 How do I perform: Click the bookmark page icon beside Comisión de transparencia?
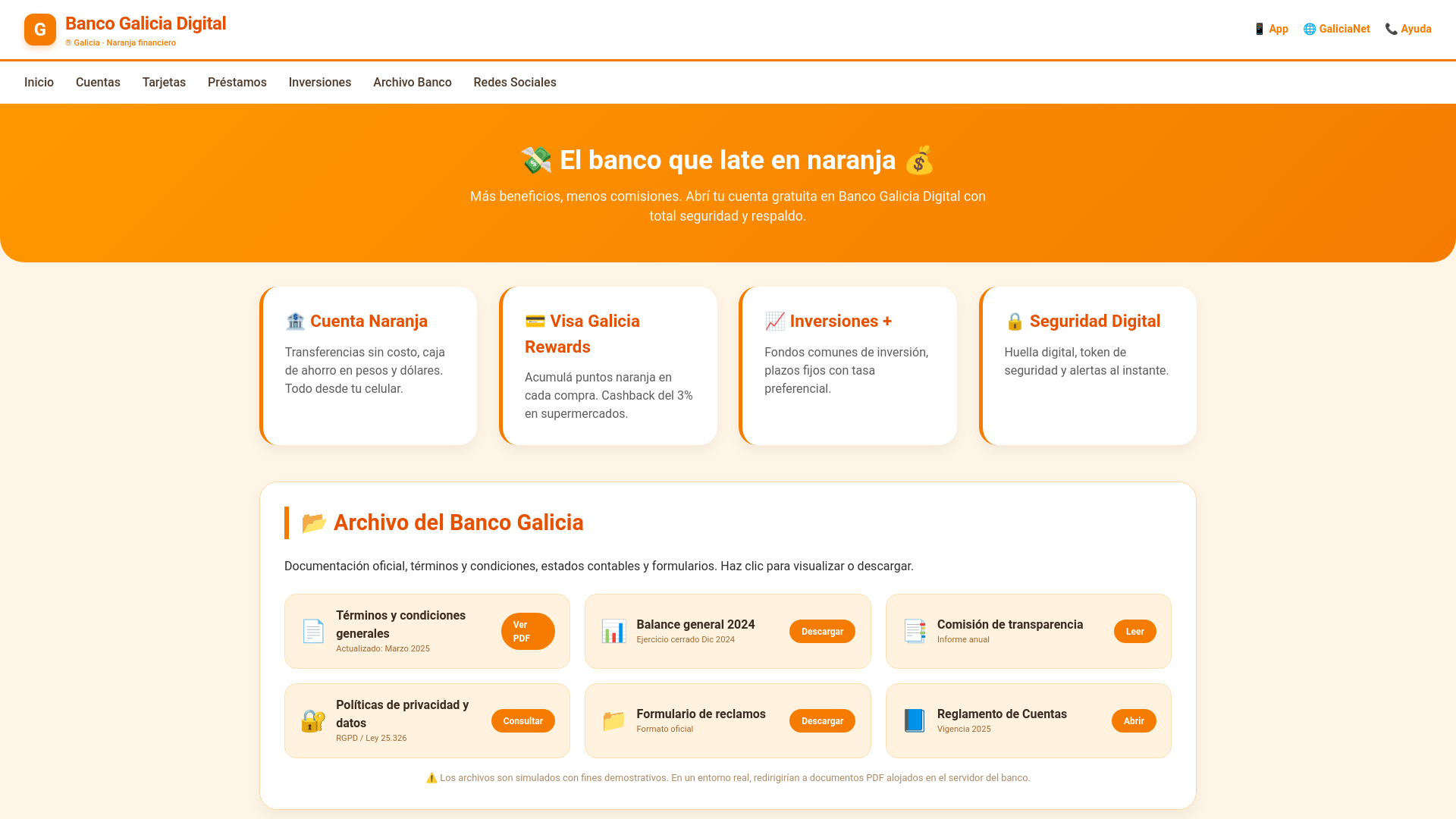point(915,631)
